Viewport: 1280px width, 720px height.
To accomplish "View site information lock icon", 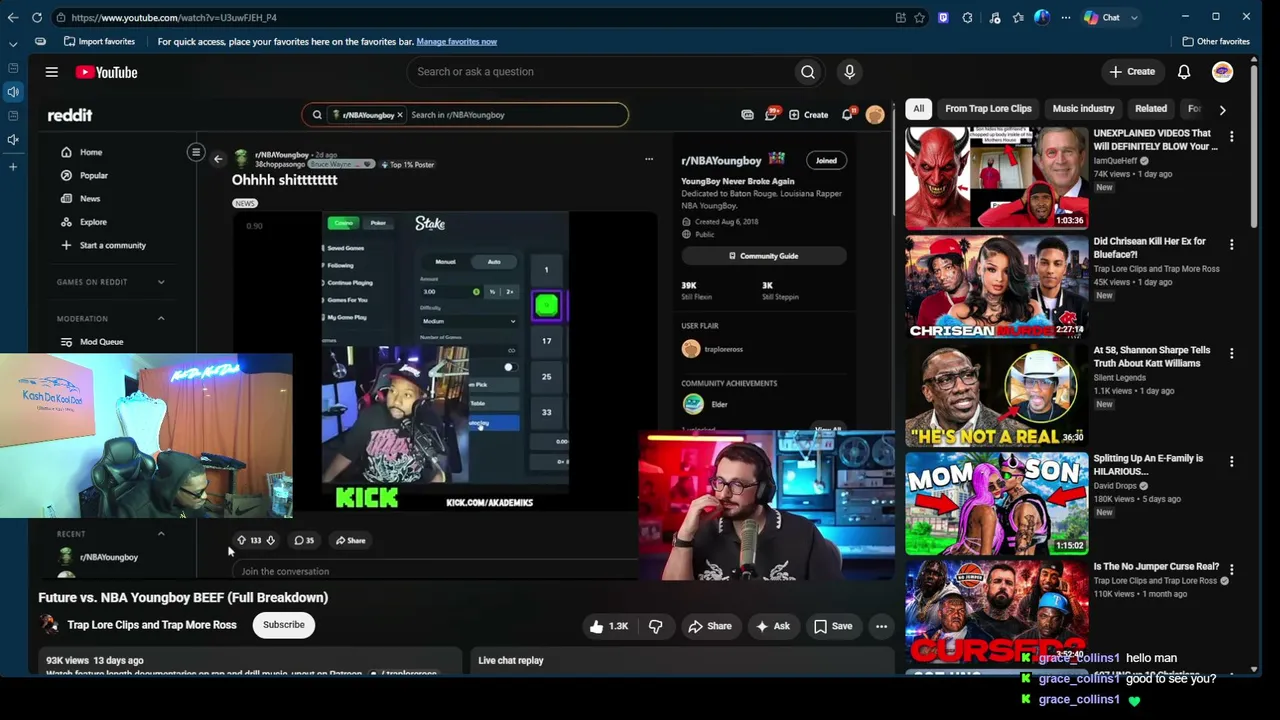I will tap(61, 17).
